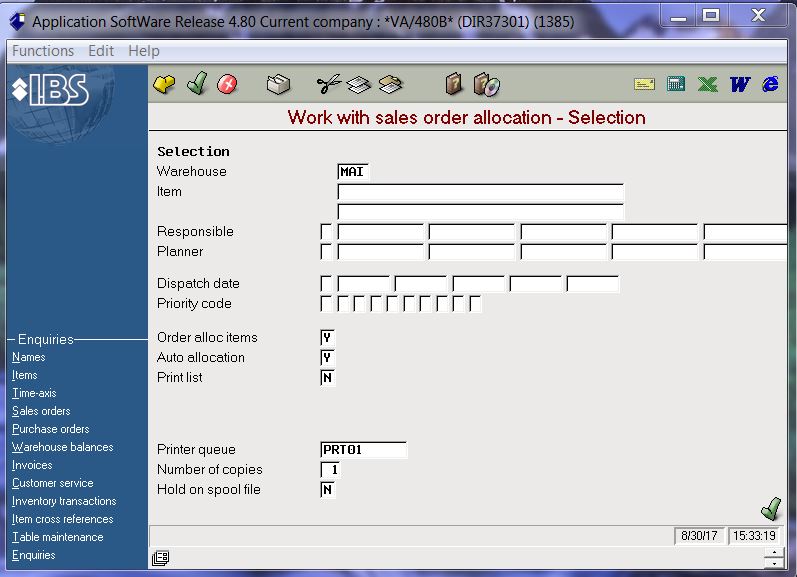This screenshot has width=797, height=577.
Task: Open the bottom Enquiries link
Action: (34, 555)
